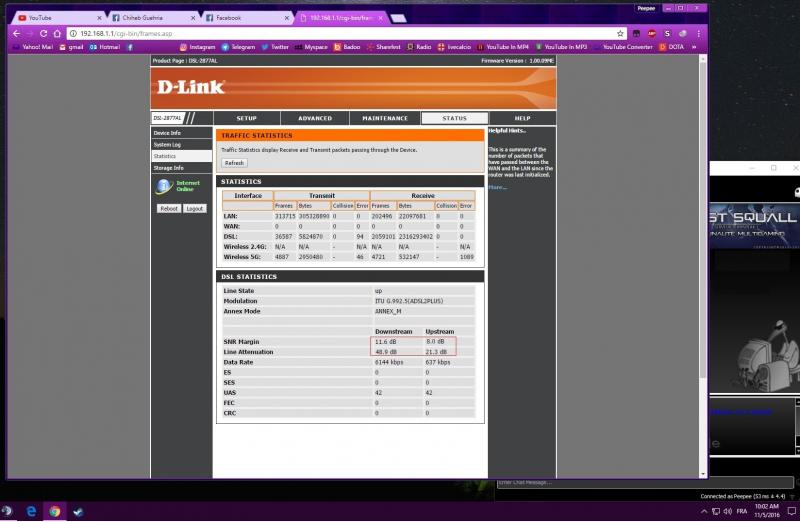Open the ADVANCED router tab
Screen dimensions: 800x522
pyautogui.click(x=314, y=118)
